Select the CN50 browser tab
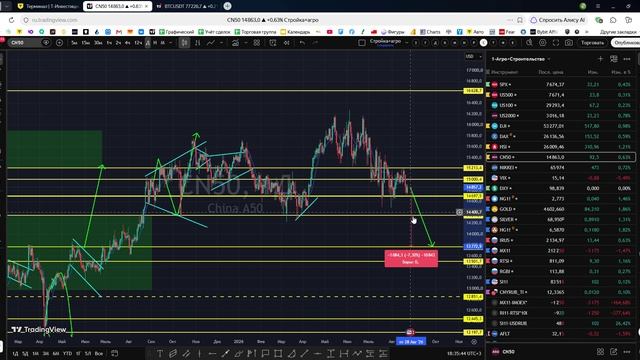 tap(118, 6)
